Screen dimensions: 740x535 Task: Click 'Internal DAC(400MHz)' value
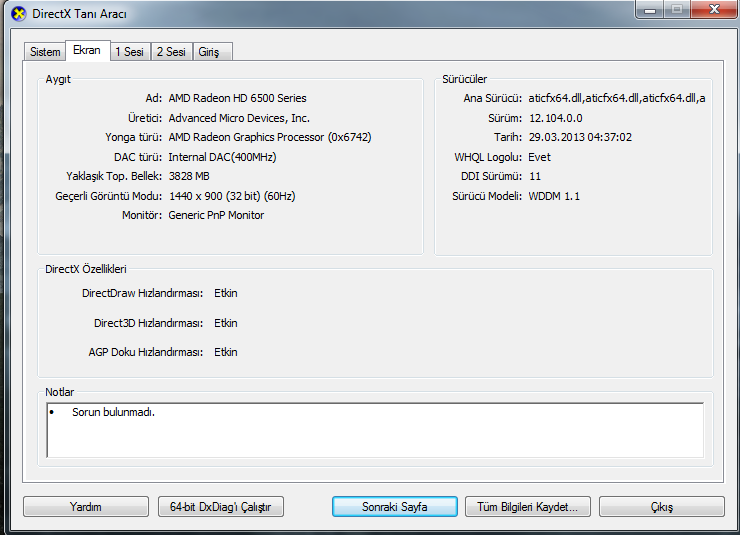pyautogui.click(x=222, y=157)
